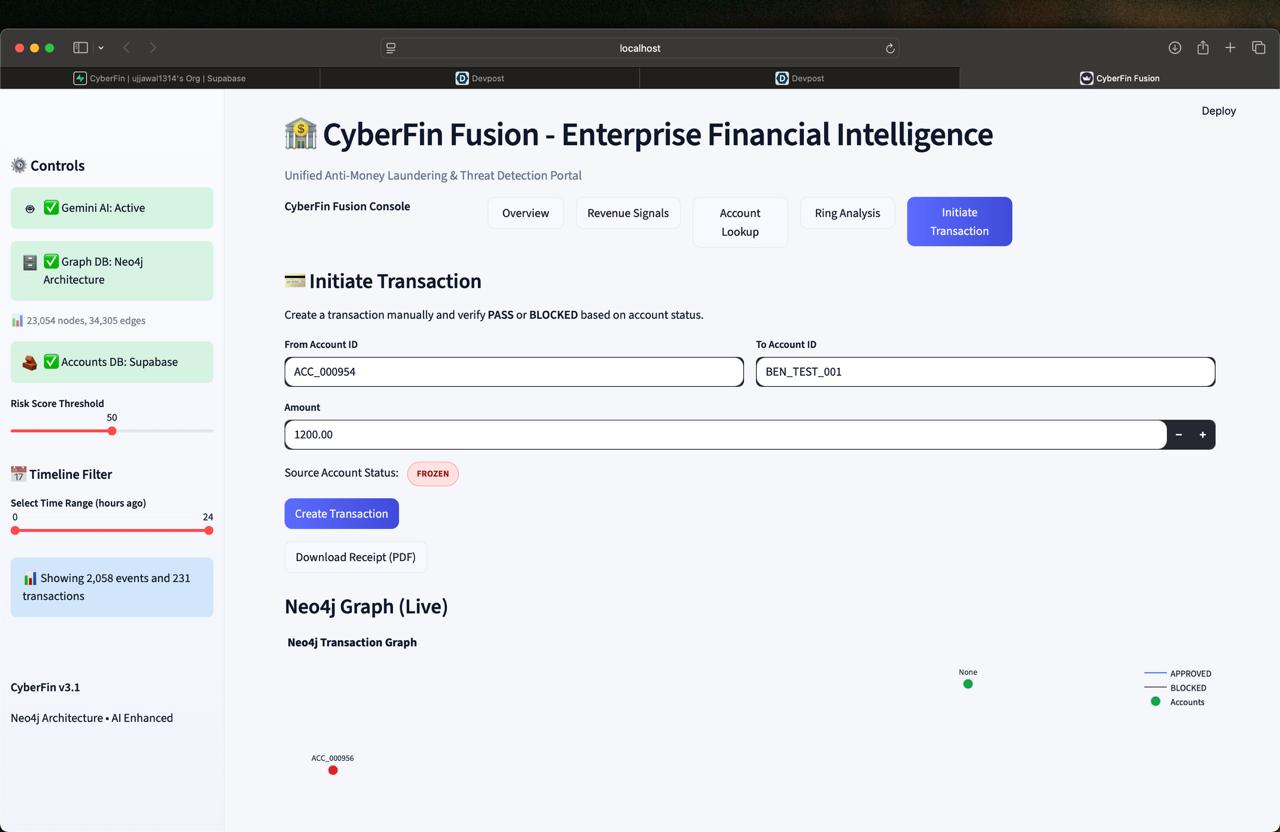Click the From Account ID field
The image size is (1280, 832).
[x=514, y=372]
